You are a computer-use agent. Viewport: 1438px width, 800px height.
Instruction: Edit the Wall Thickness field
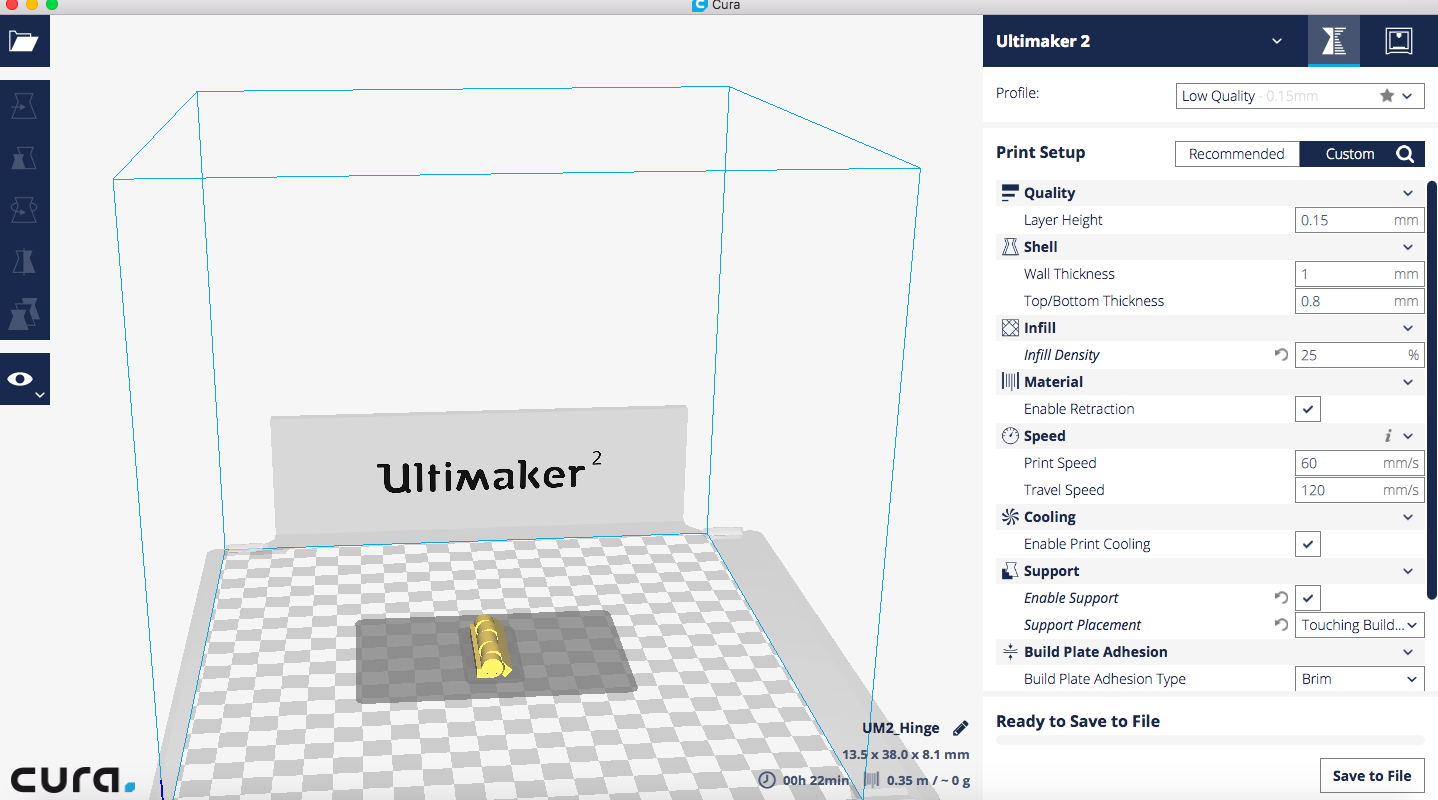(1359, 274)
